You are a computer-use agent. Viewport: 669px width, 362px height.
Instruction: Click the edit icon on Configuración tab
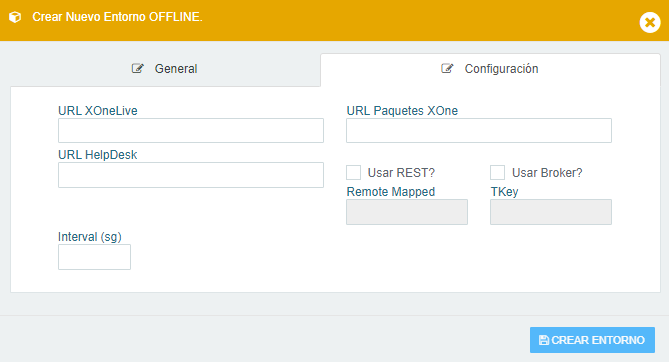(x=447, y=68)
